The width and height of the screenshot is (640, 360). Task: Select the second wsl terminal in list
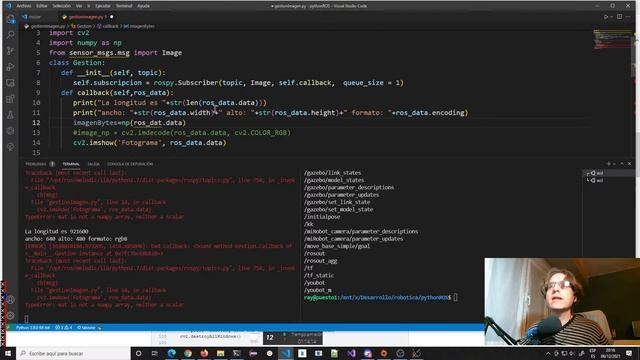[x=608, y=180]
